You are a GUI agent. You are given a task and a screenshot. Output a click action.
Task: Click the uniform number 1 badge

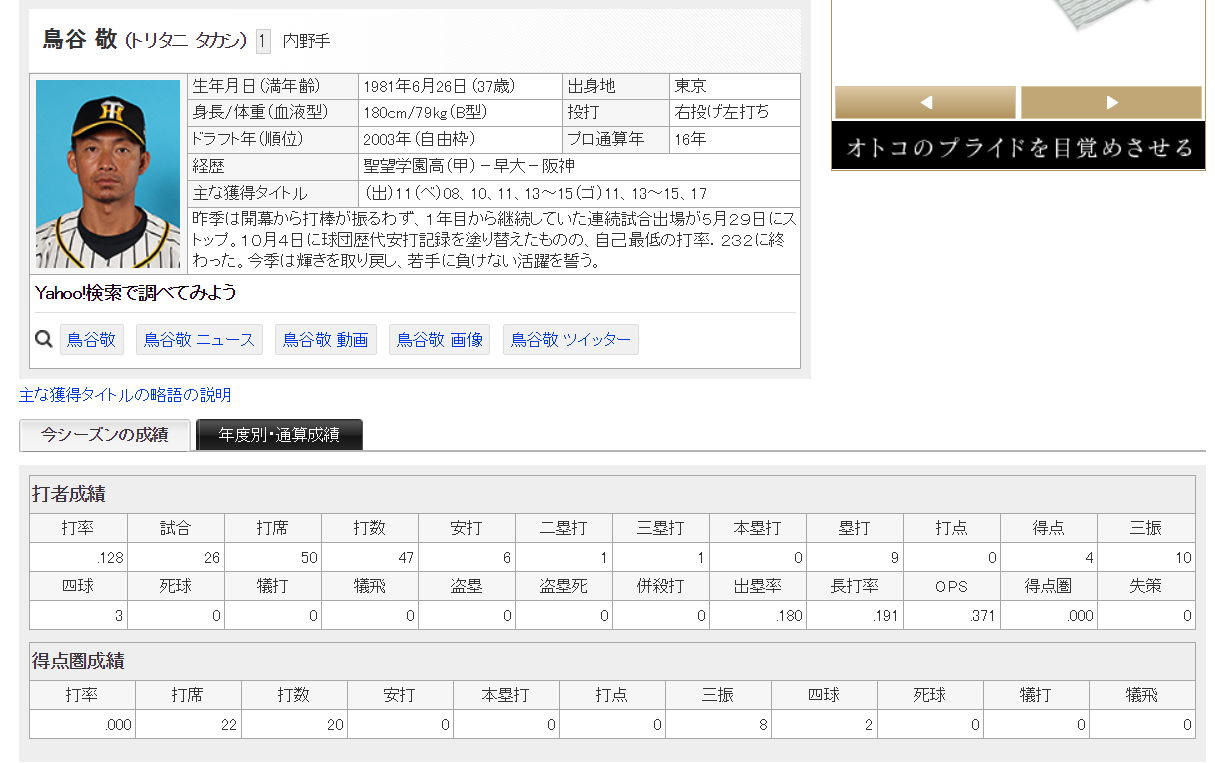263,41
